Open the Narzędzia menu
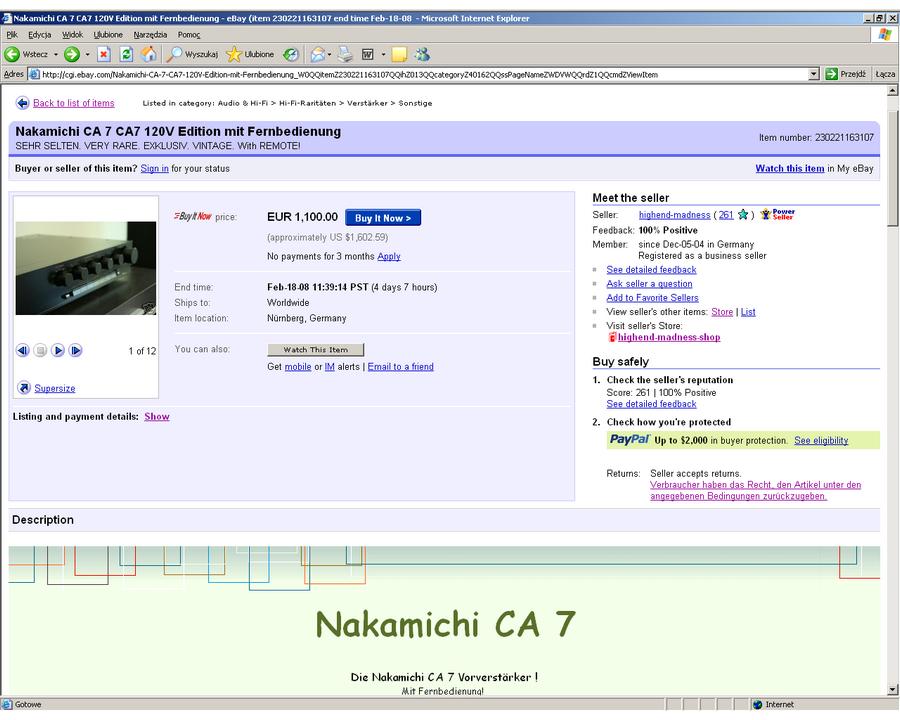This screenshot has width=900, height=720. click(150, 34)
